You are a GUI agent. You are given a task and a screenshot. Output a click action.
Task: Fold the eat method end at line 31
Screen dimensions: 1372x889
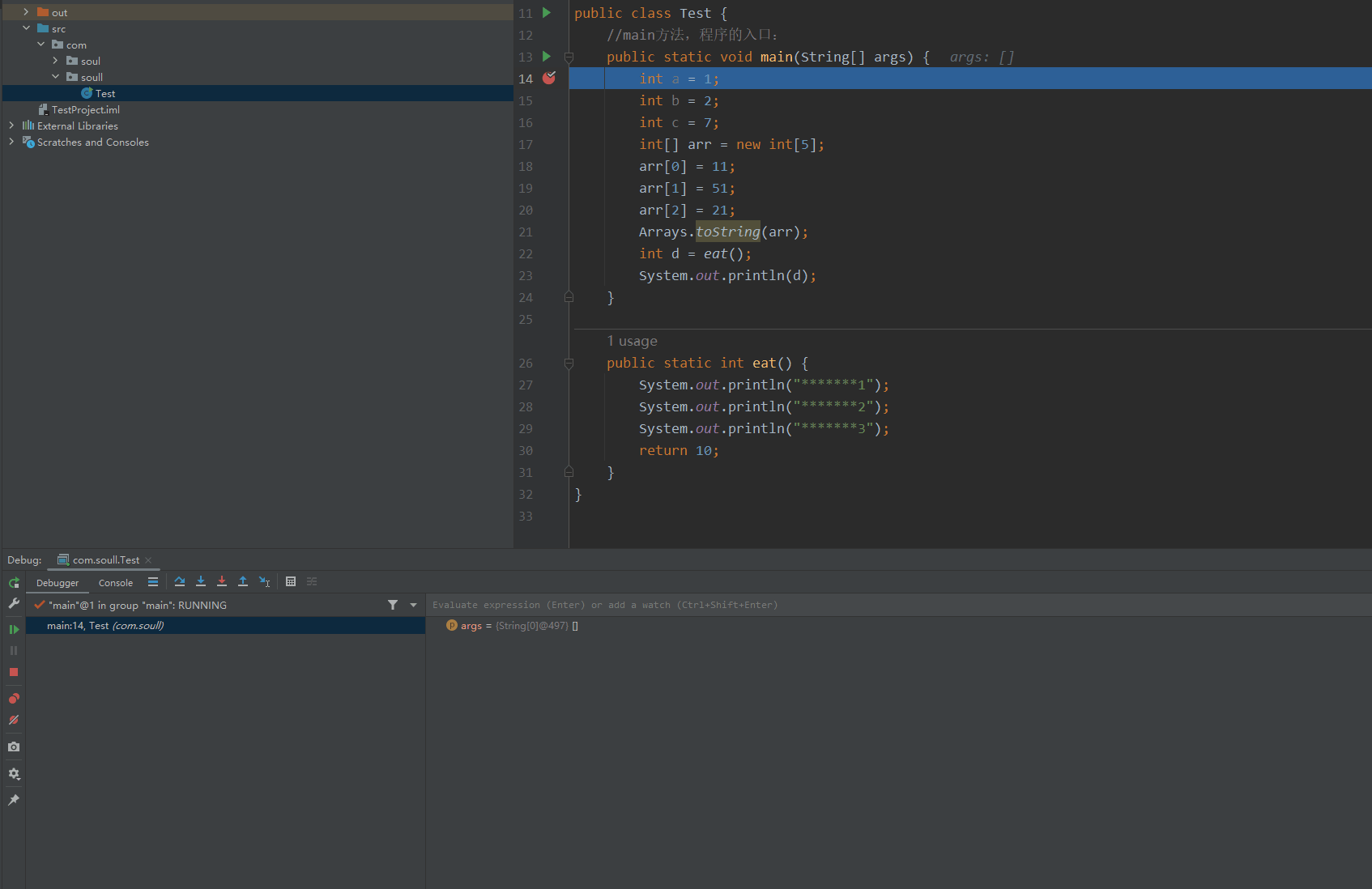569,472
